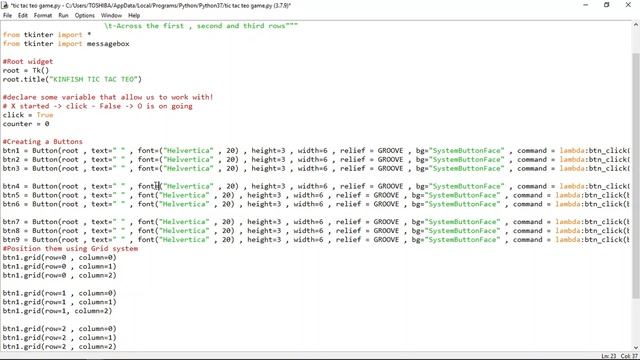Click 'btn4' at start of its Button line
This screenshot has height=360, width=640.
pyautogui.click(x=11, y=186)
